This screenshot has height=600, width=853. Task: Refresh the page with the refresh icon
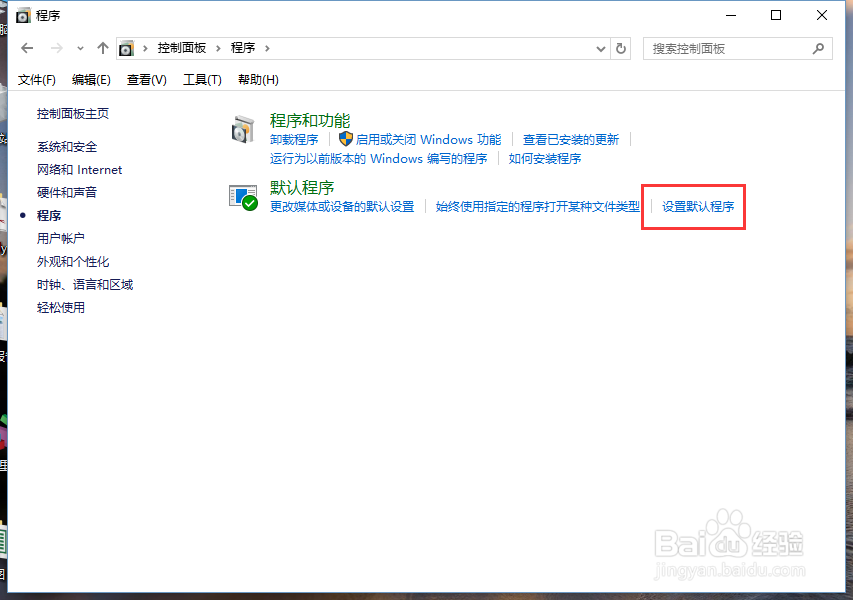pyautogui.click(x=621, y=48)
